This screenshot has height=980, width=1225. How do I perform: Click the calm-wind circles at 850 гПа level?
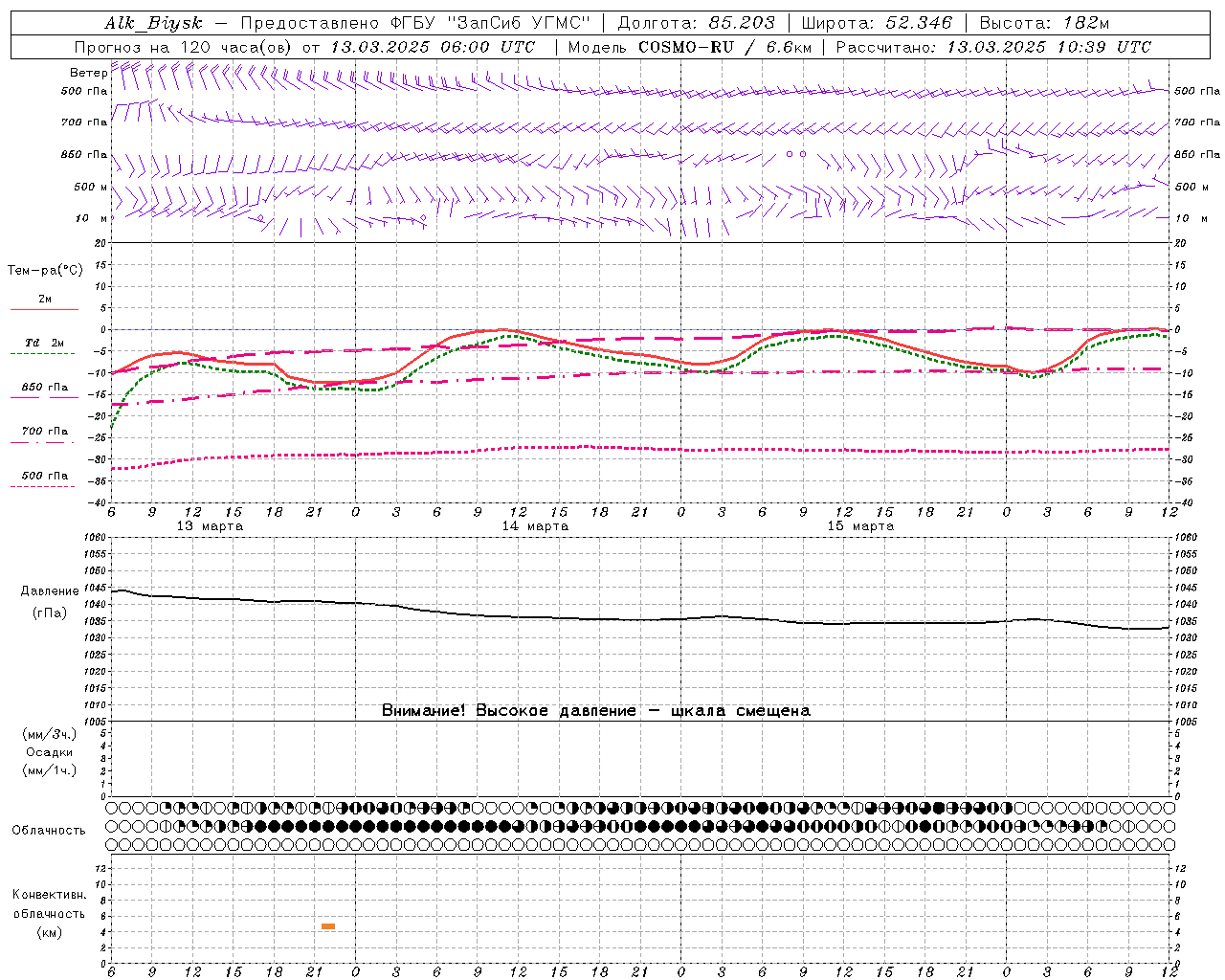coord(796,153)
